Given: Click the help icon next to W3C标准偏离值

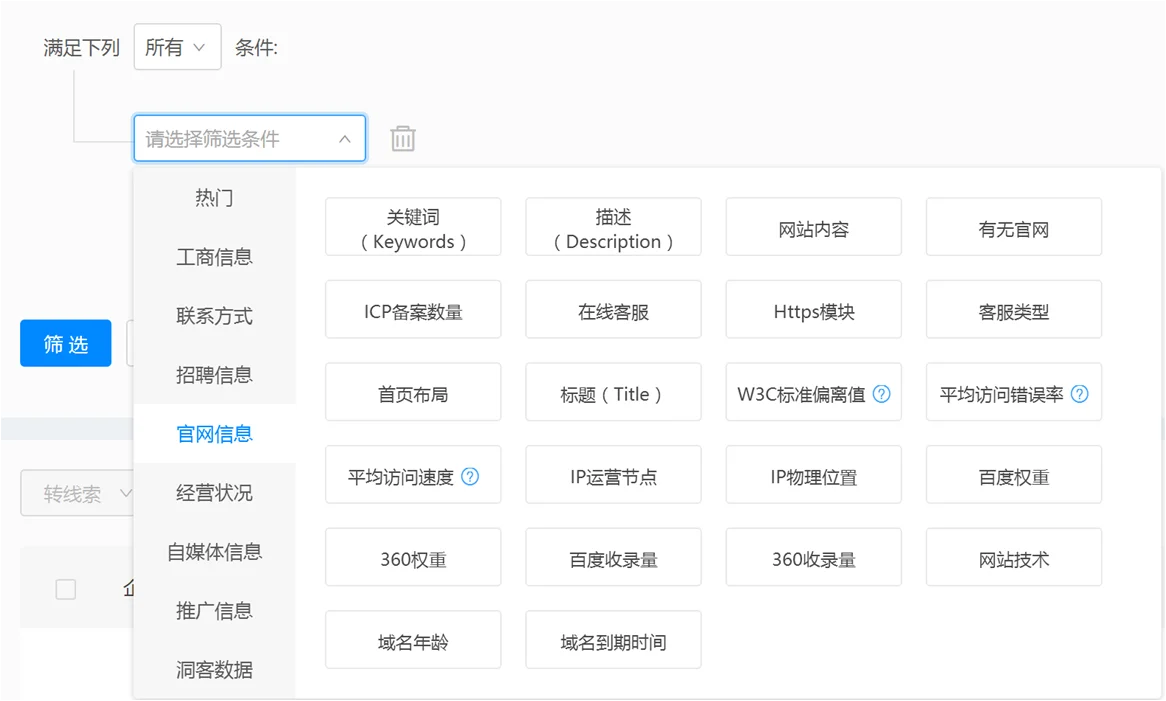Looking at the screenshot, I should point(881,394).
